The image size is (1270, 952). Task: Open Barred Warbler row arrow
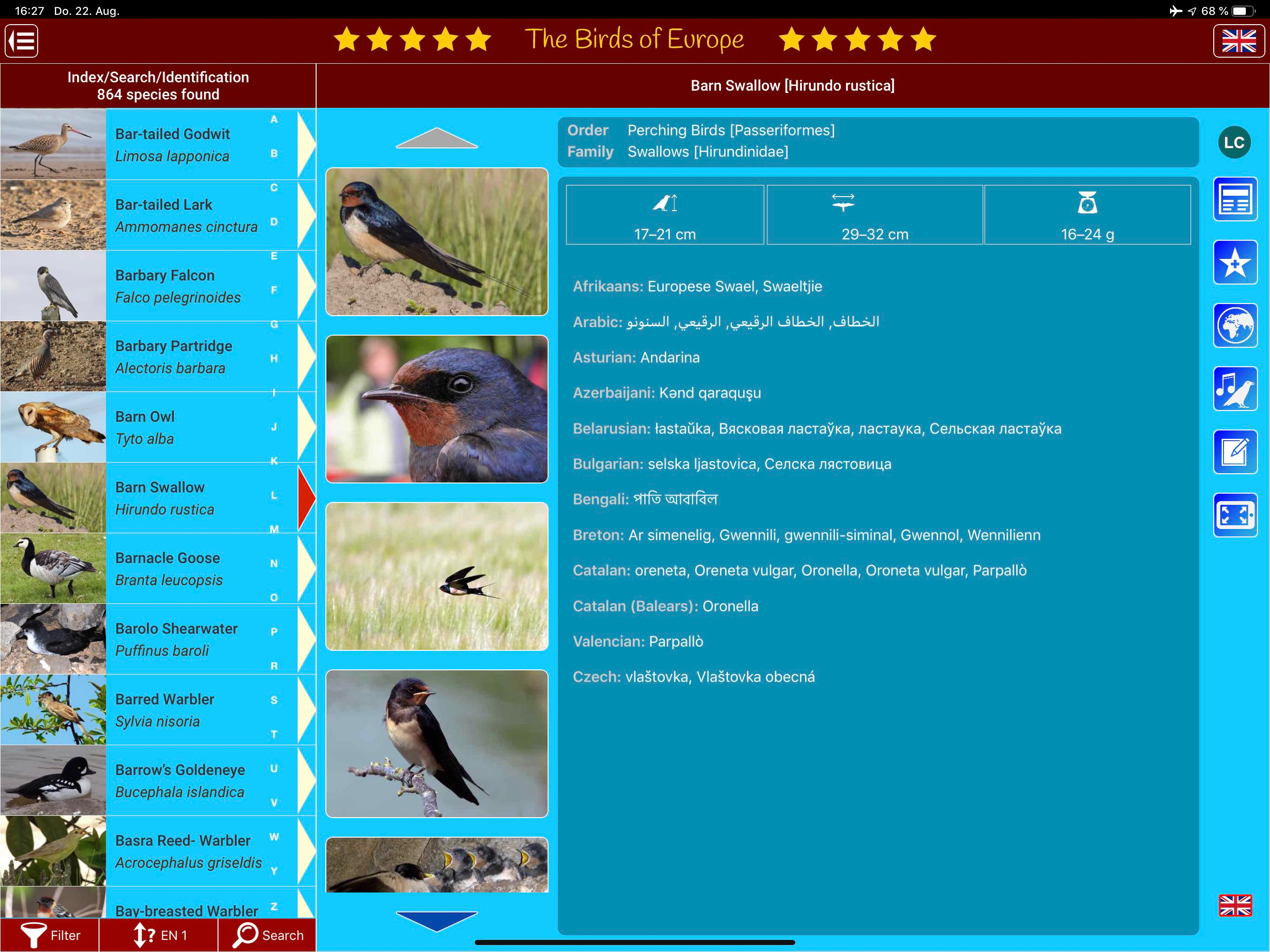pyautogui.click(x=306, y=709)
